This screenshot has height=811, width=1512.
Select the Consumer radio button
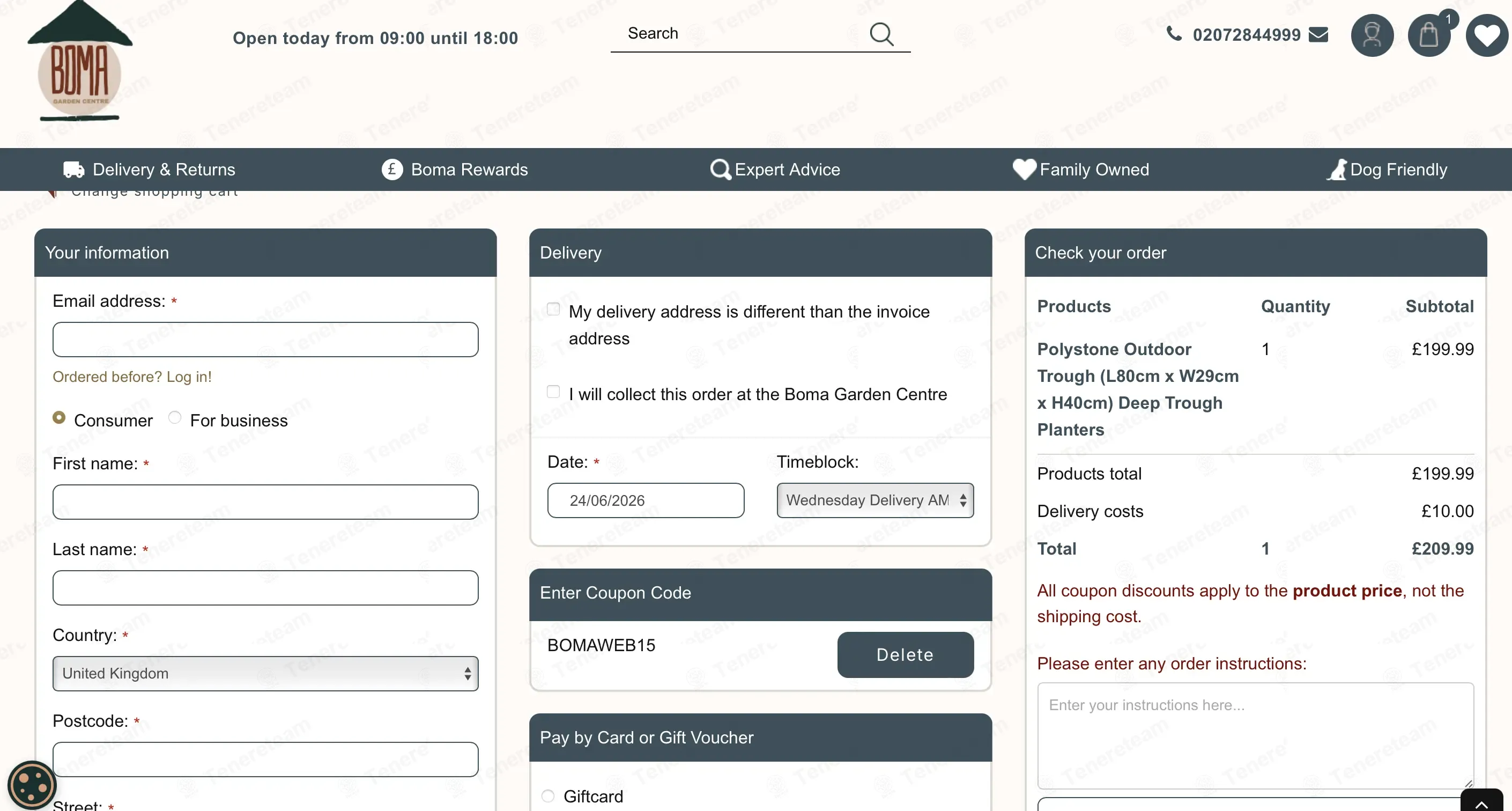click(x=58, y=417)
